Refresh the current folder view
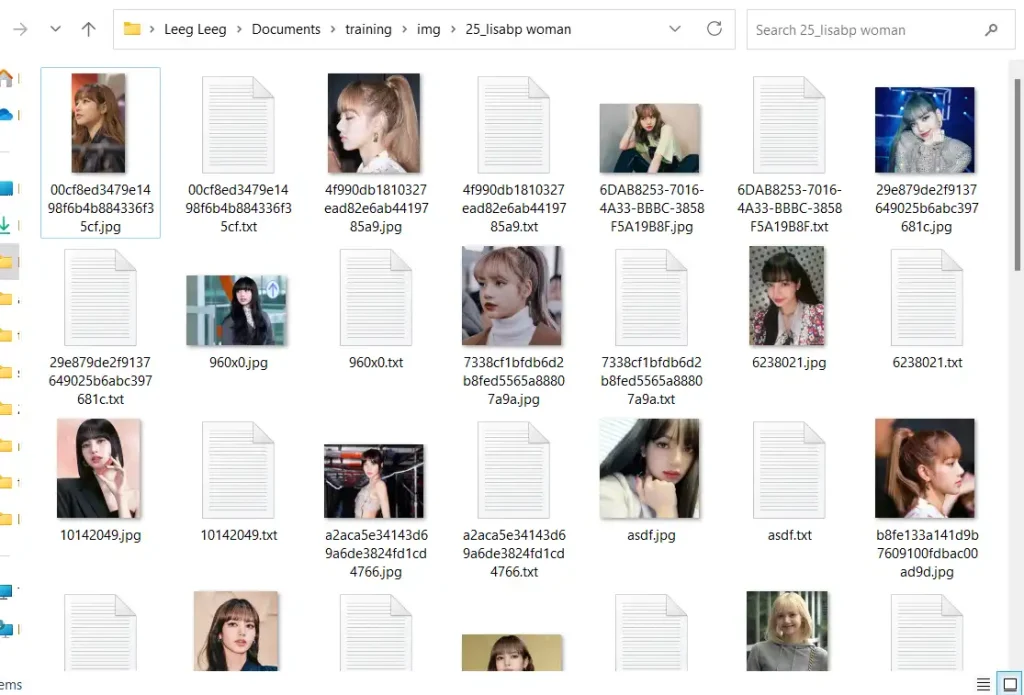 pos(714,29)
